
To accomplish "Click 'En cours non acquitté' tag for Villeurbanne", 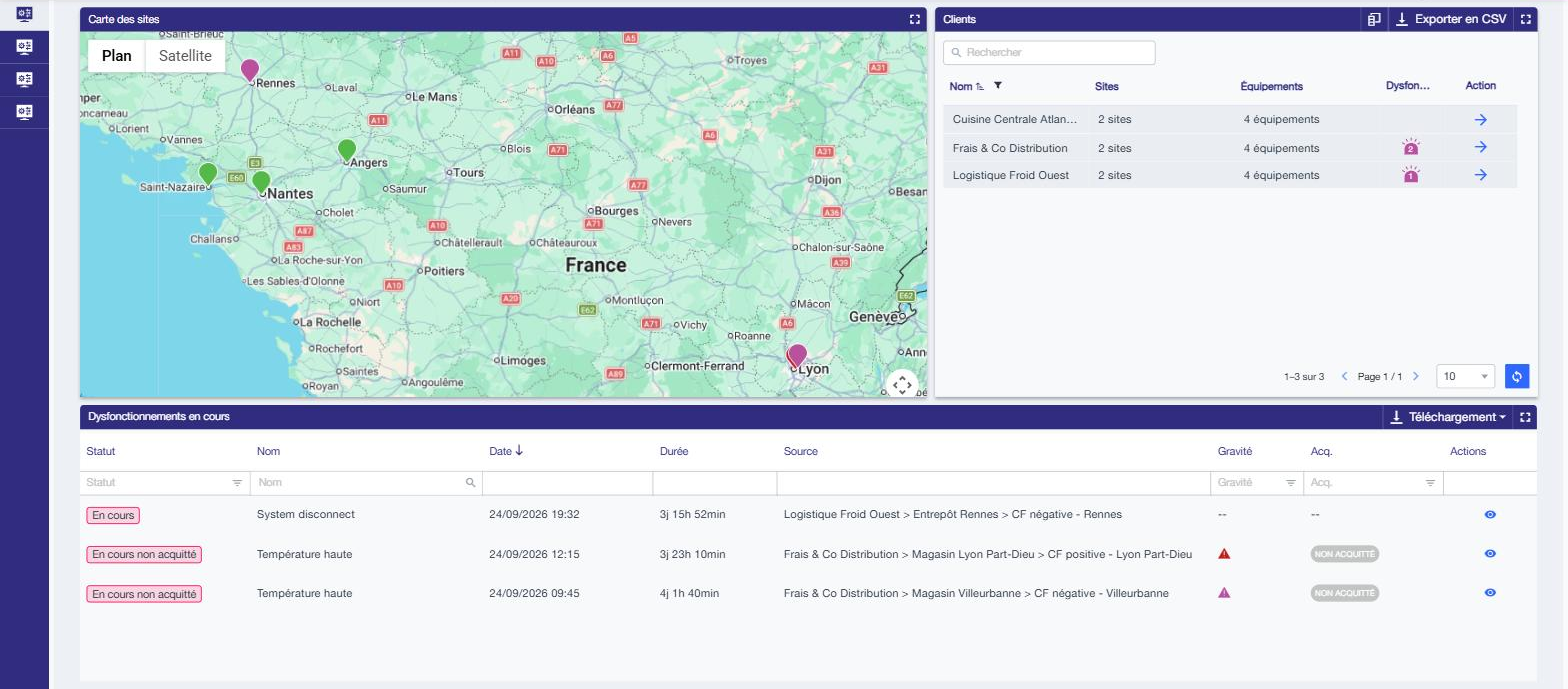I will click(144, 594).
